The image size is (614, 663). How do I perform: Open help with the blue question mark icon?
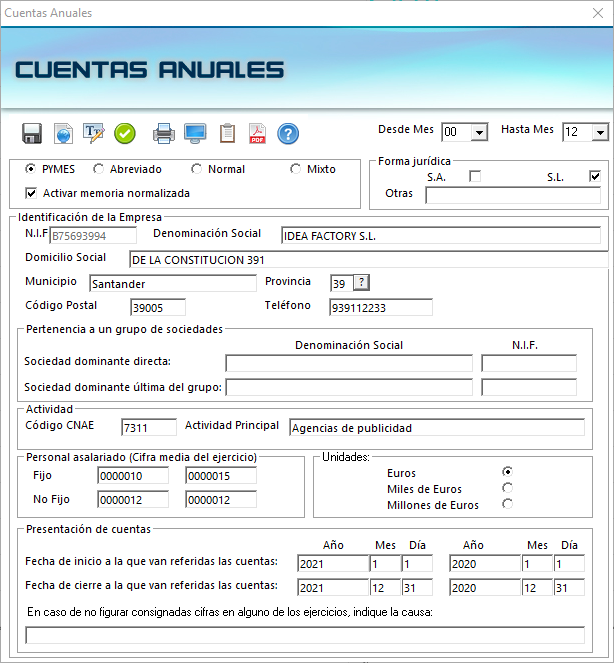point(288,134)
